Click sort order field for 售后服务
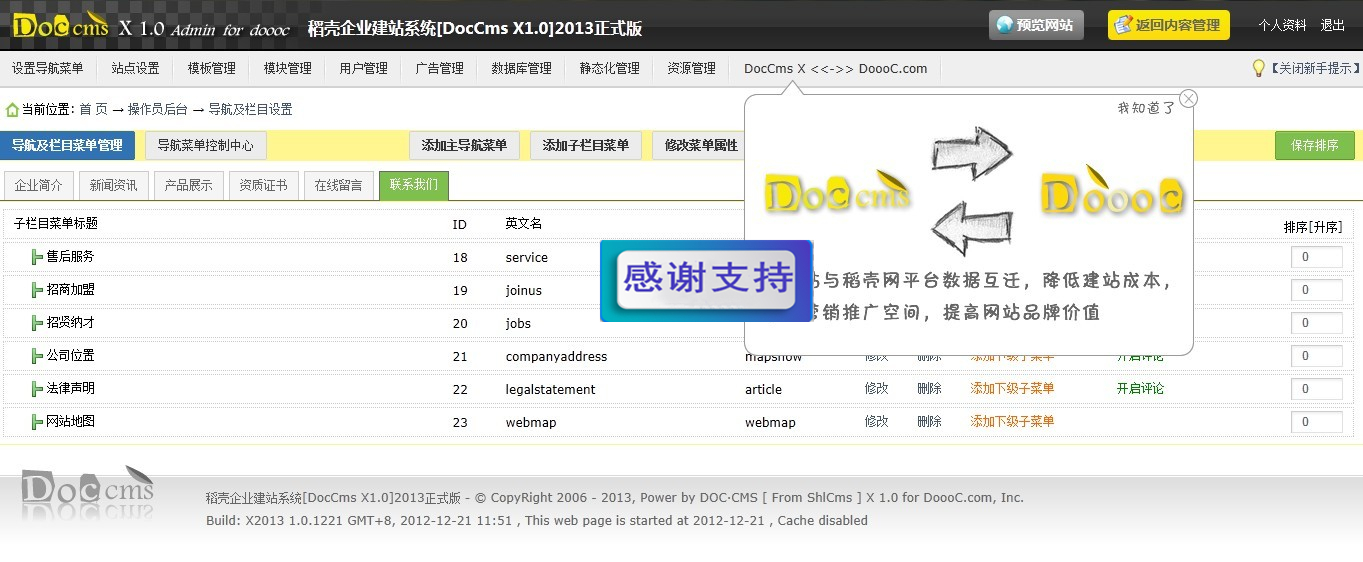 (x=1316, y=257)
